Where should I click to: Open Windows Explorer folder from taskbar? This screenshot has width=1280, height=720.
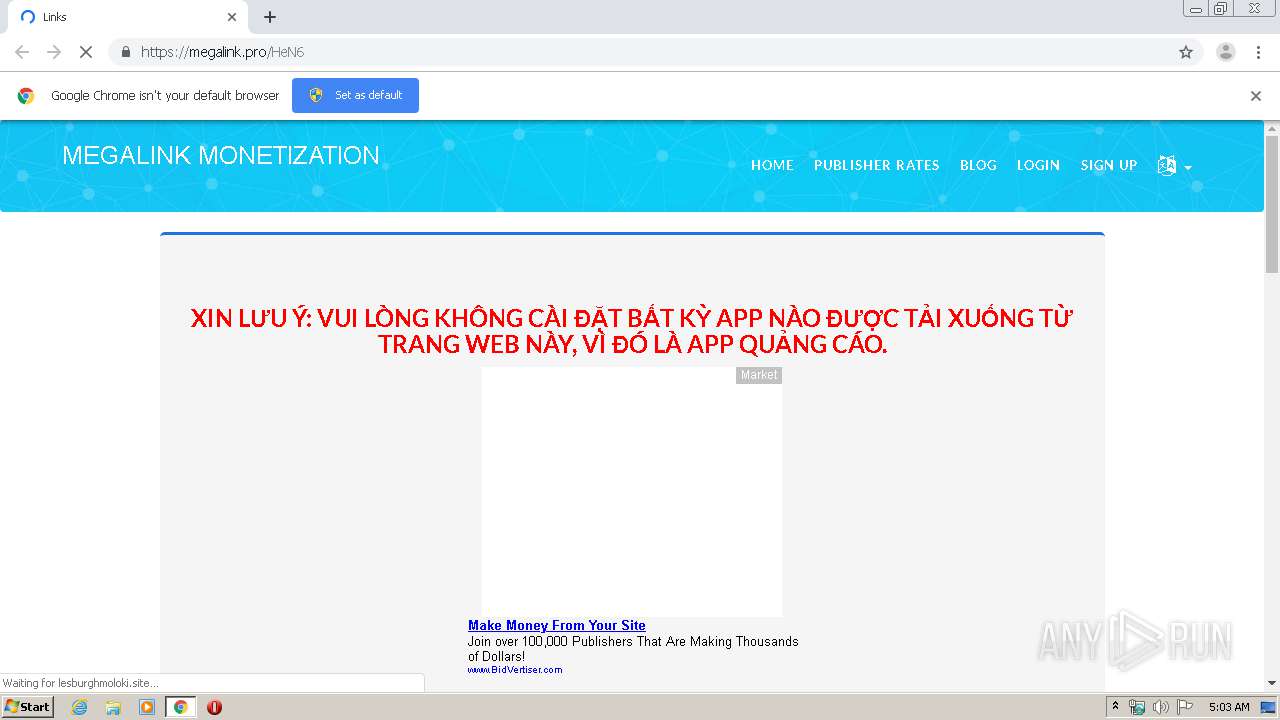[113, 707]
